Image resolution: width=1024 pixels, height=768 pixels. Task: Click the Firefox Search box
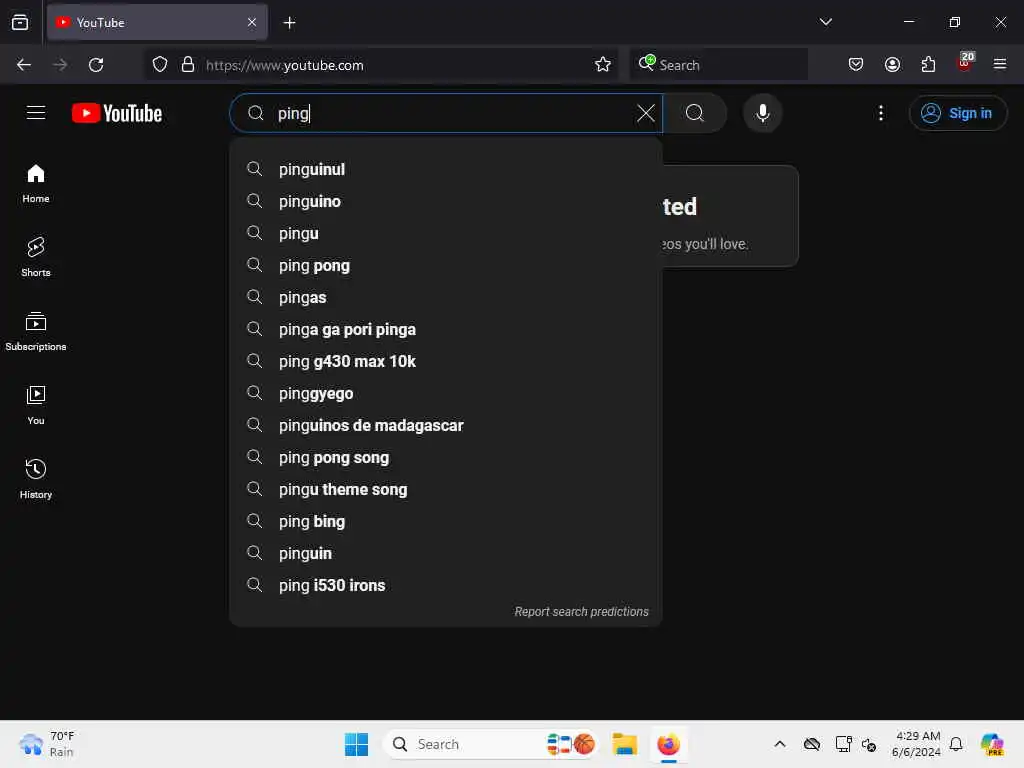click(x=718, y=65)
